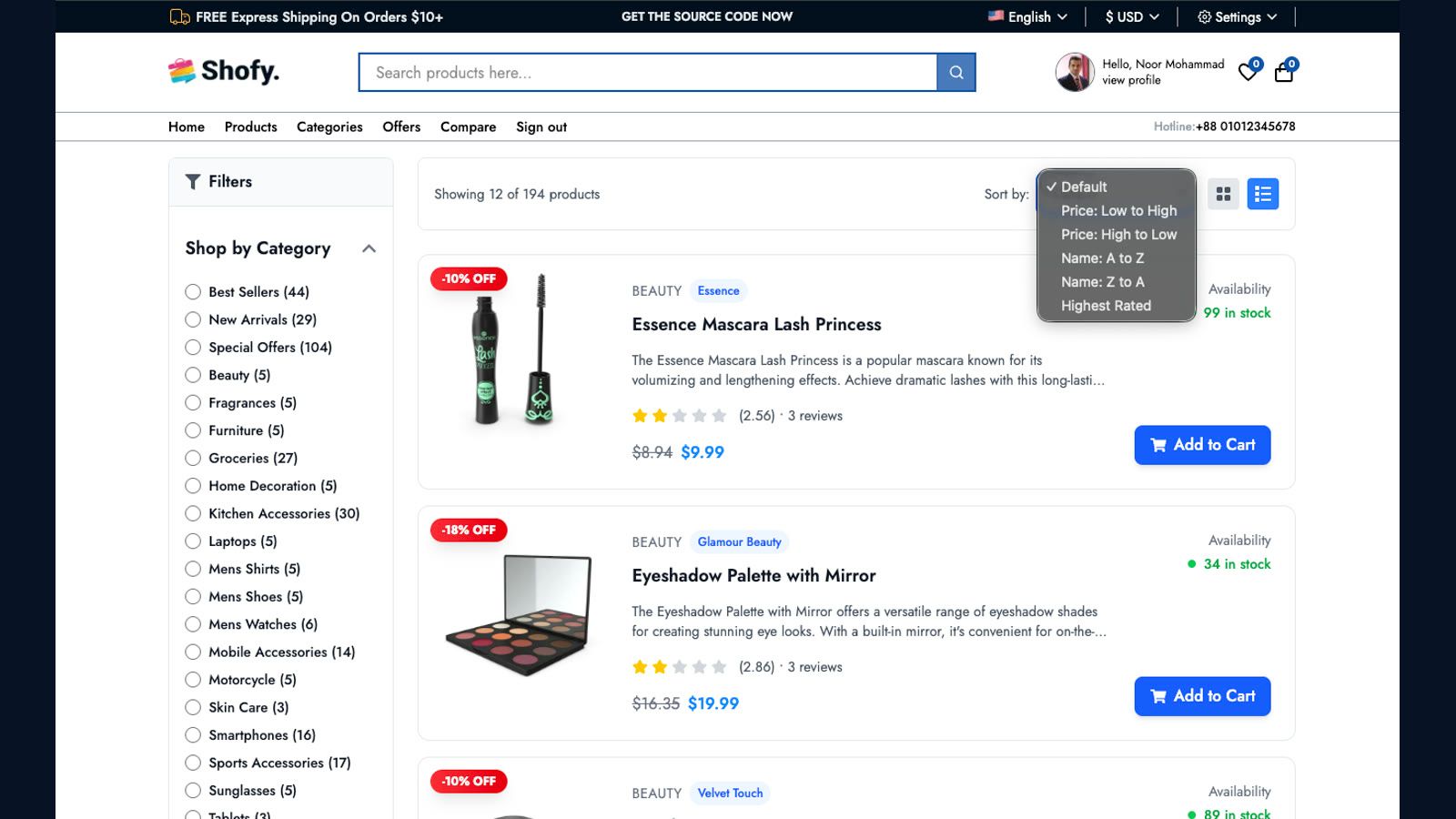Select Special Offers category radio
The width and height of the screenshot is (1456, 819).
(x=193, y=348)
